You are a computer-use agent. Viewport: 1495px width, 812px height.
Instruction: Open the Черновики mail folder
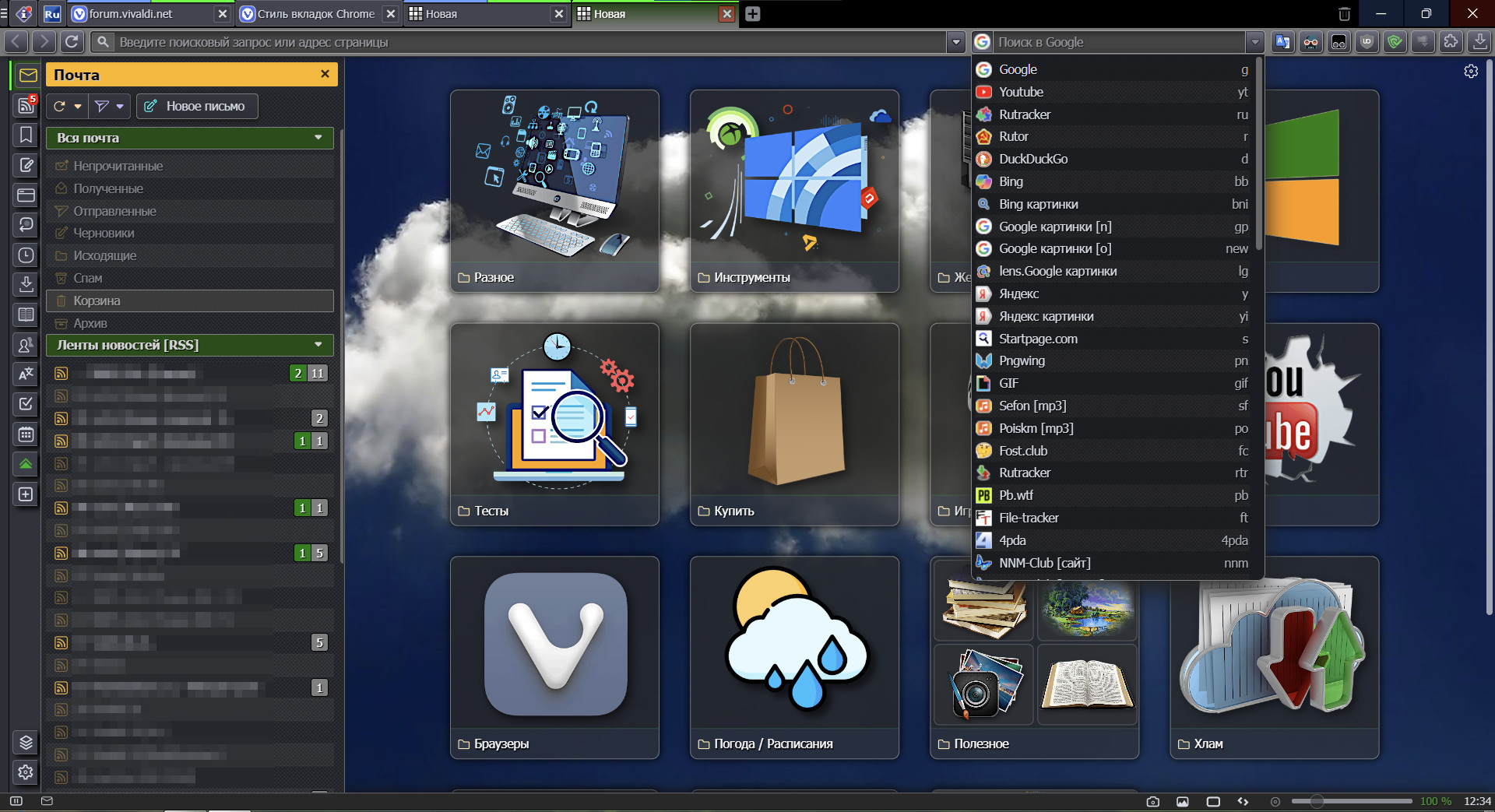tap(190, 233)
